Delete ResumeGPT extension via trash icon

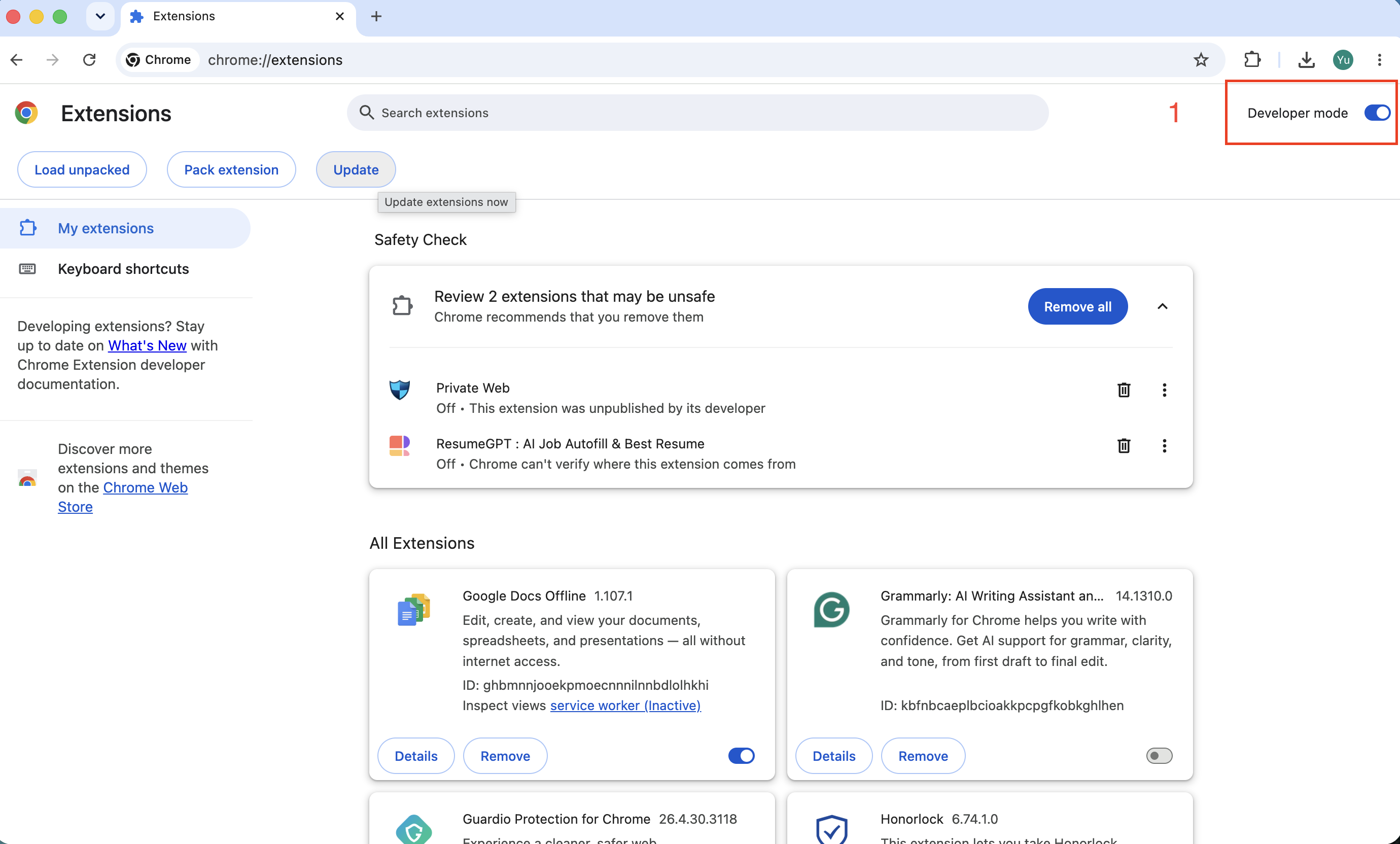1124,446
